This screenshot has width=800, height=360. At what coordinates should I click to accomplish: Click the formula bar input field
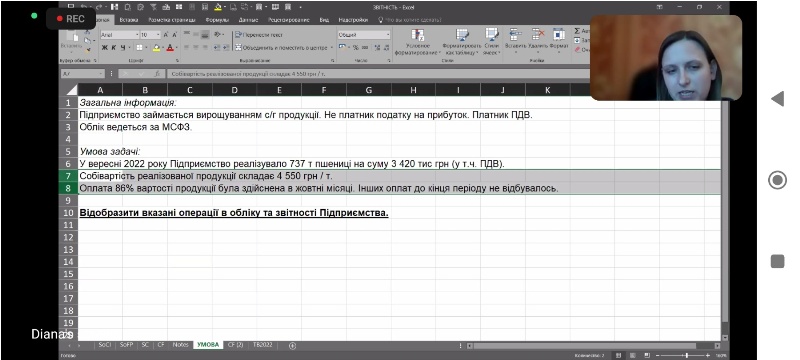pos(378,74)
